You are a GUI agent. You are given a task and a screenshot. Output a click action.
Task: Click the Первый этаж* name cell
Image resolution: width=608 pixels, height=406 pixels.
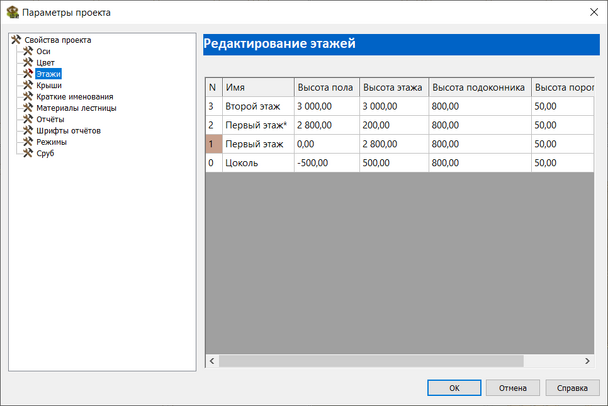(x=258, y=125)
